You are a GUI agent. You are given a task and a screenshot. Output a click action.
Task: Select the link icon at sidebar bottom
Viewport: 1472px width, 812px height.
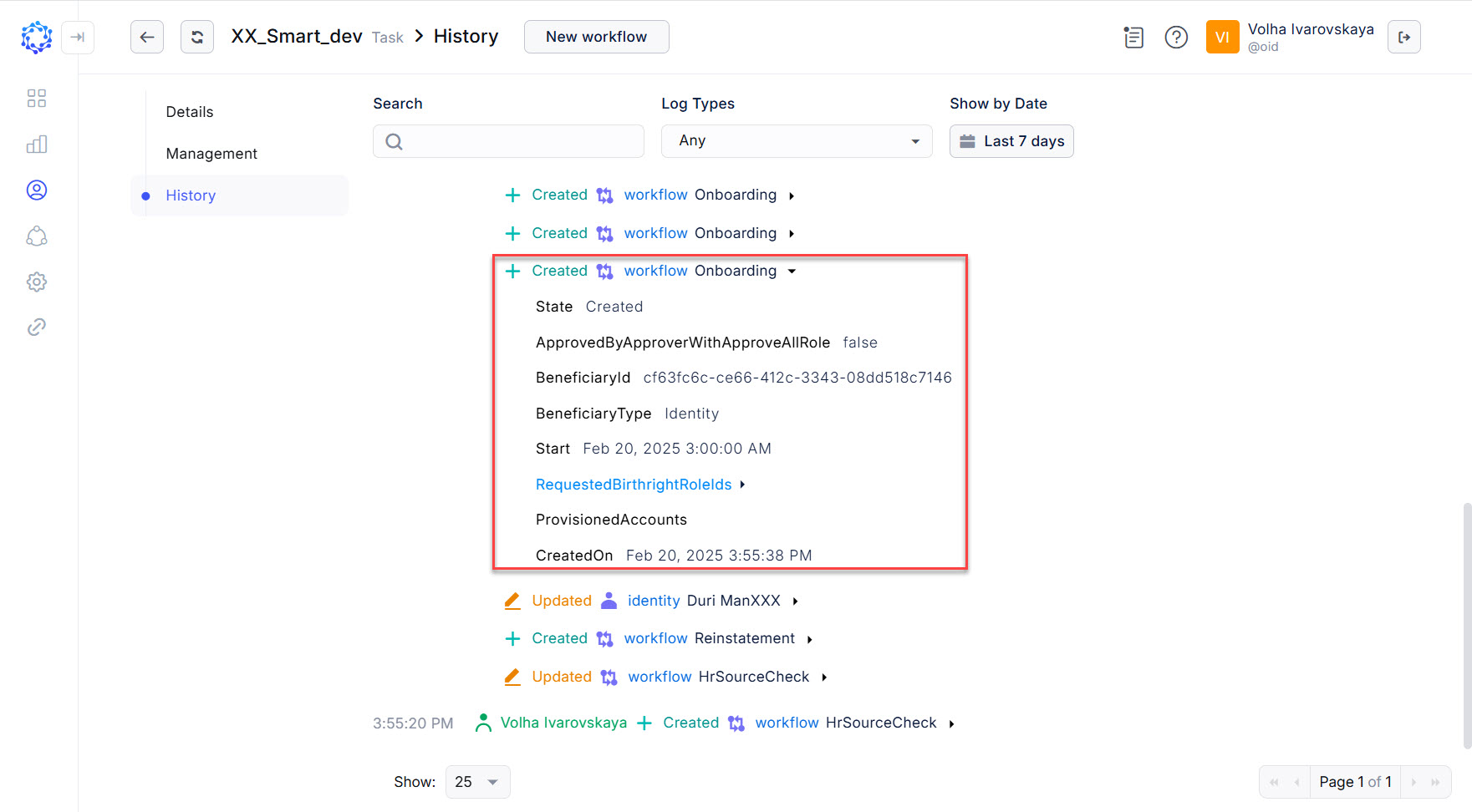37,327
